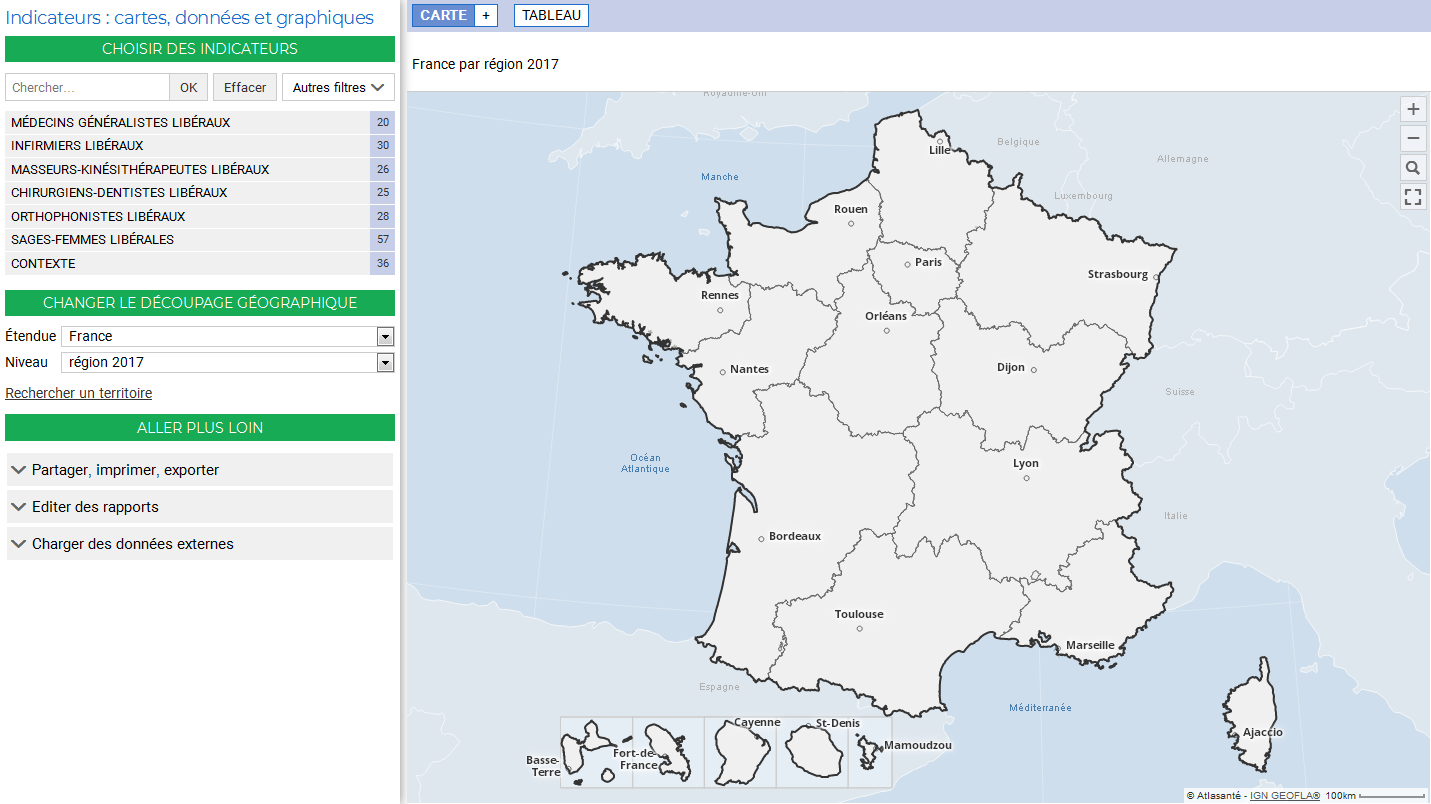Click the ALLER PLUS LOIN header
Screen dimensions: 1431x804
point(200,428)
